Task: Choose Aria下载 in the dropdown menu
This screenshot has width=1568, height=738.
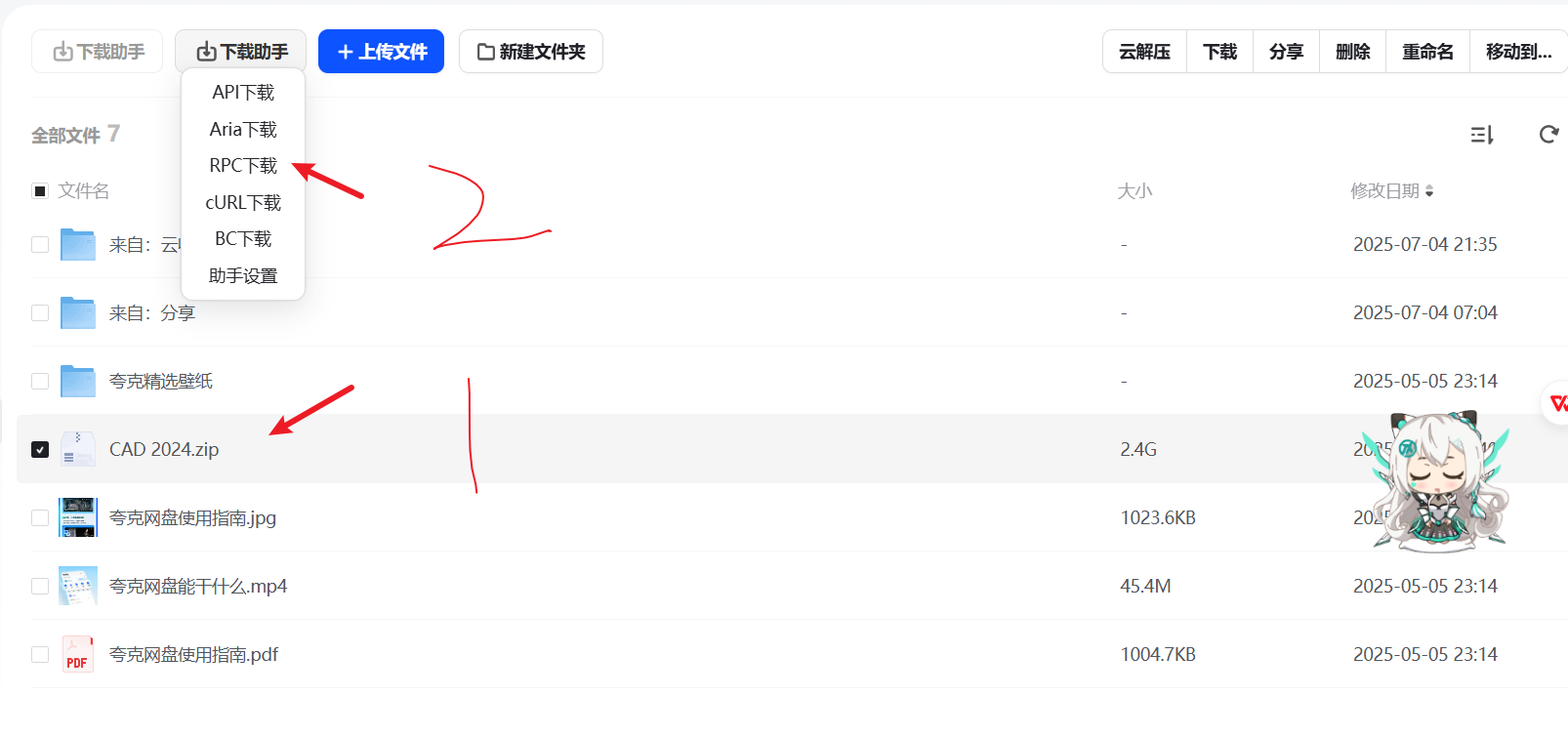Action: [243, 129]
